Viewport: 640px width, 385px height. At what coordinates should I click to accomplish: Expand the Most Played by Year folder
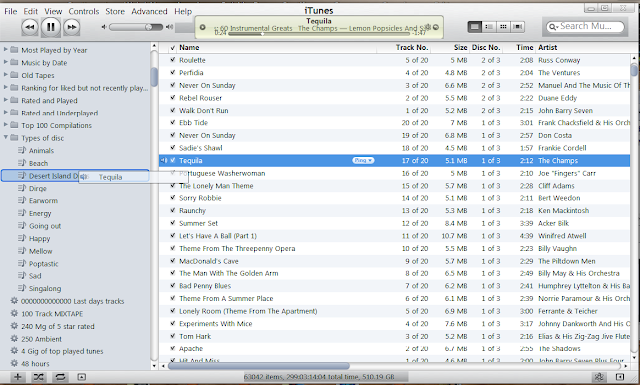pyautogui.click(x=6, y=50)
